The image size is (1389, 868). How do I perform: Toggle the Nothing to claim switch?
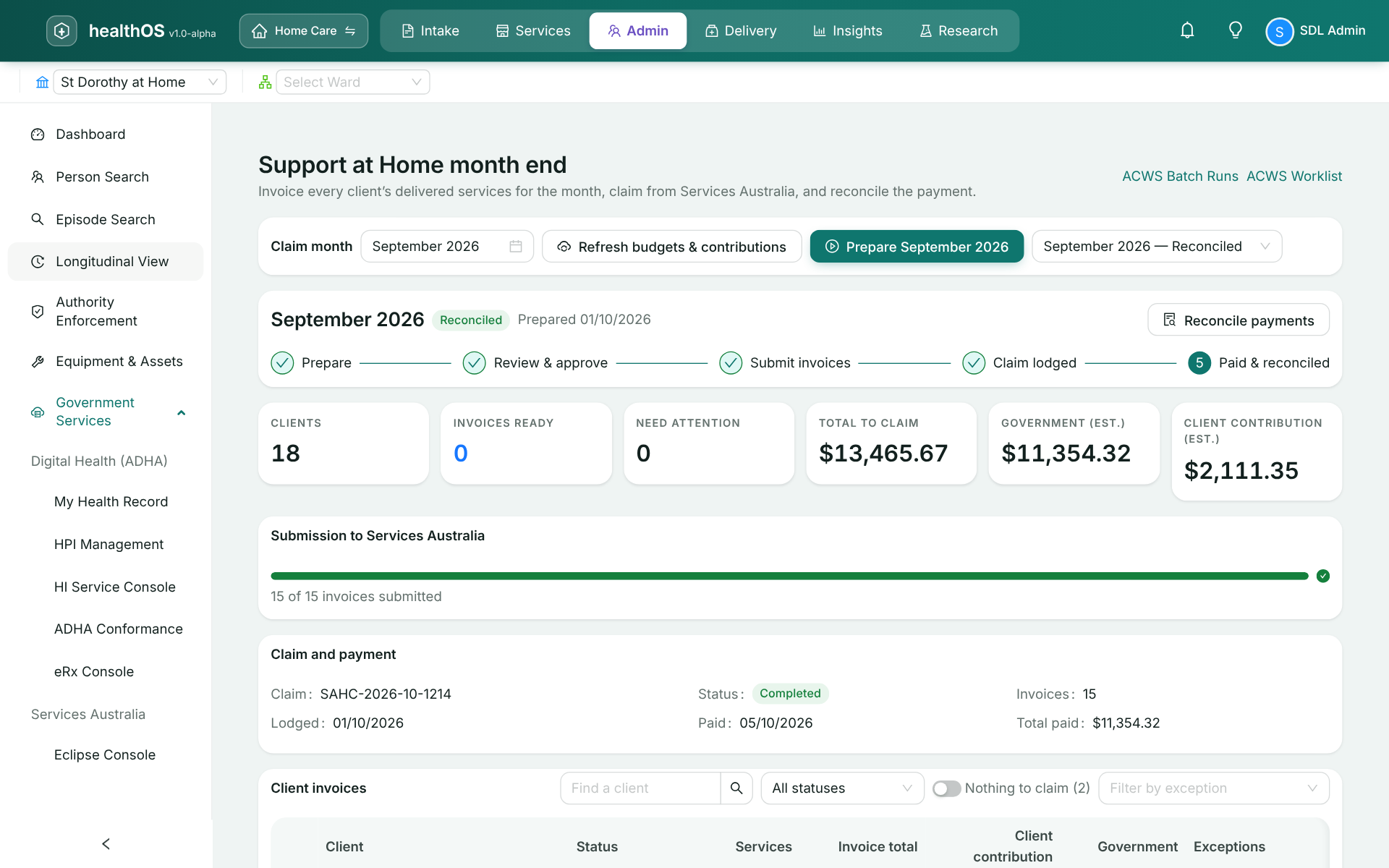(946, 788)
